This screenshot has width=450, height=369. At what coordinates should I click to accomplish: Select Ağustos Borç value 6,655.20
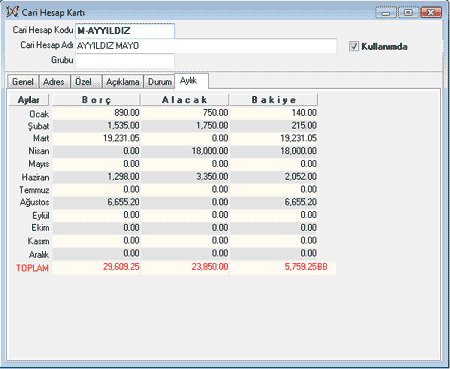point(123,202)
